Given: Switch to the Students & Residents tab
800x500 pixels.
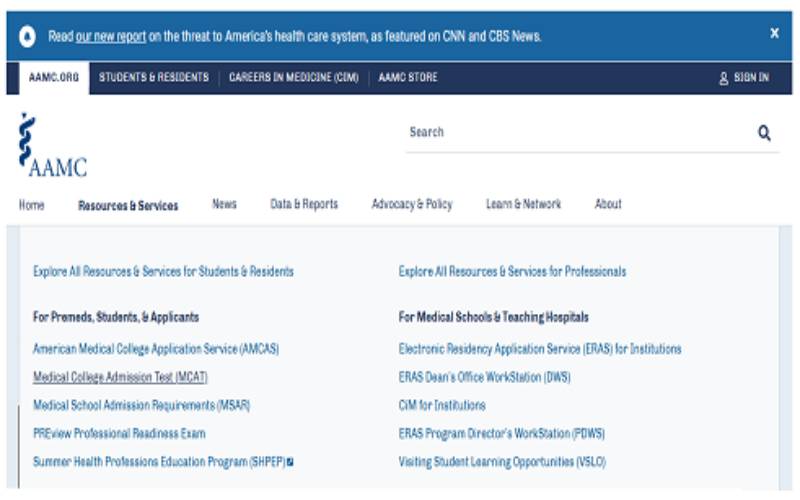Looking at the screenshot, I should point(154,78).
